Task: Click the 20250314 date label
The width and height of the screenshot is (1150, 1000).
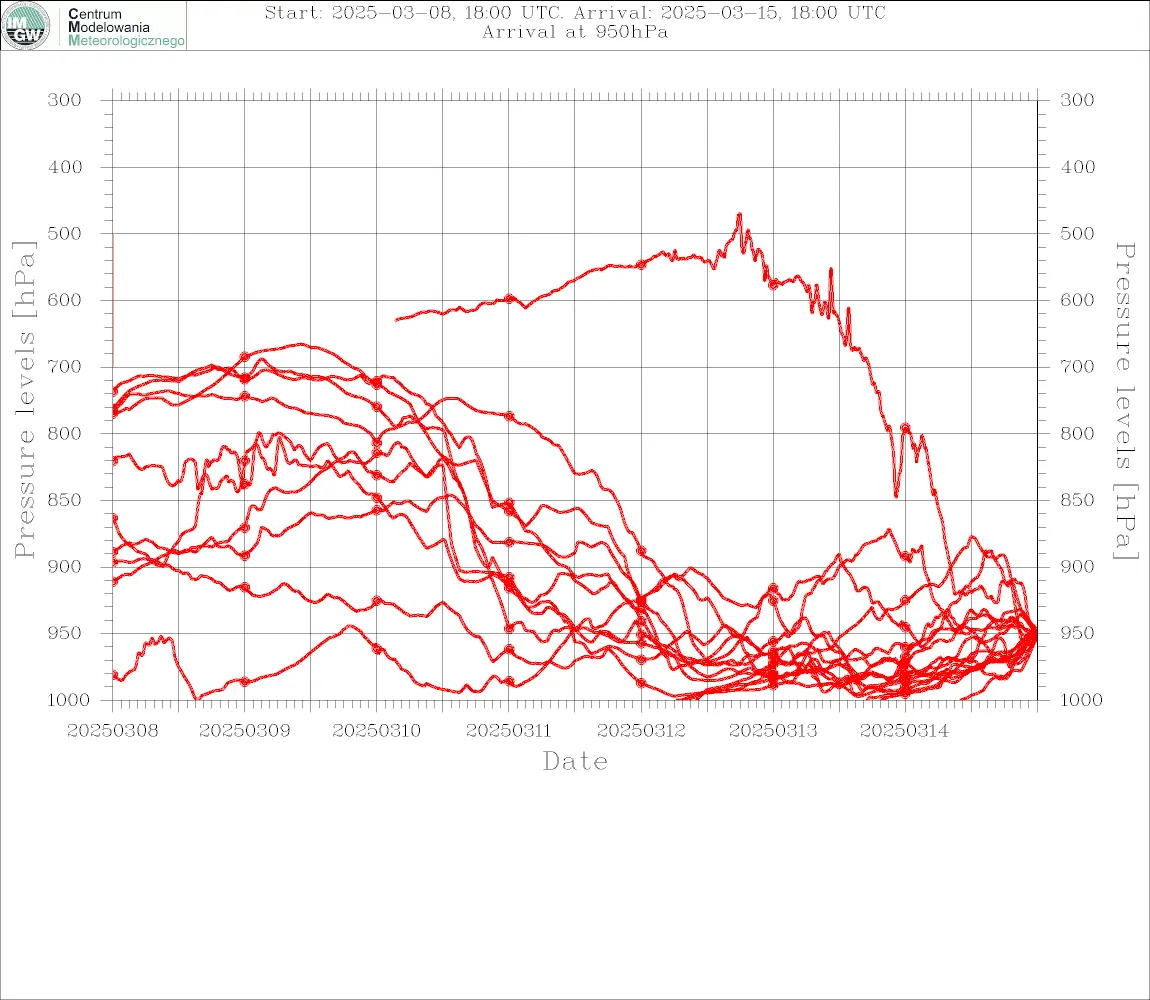Action: (x=904, y=731)
